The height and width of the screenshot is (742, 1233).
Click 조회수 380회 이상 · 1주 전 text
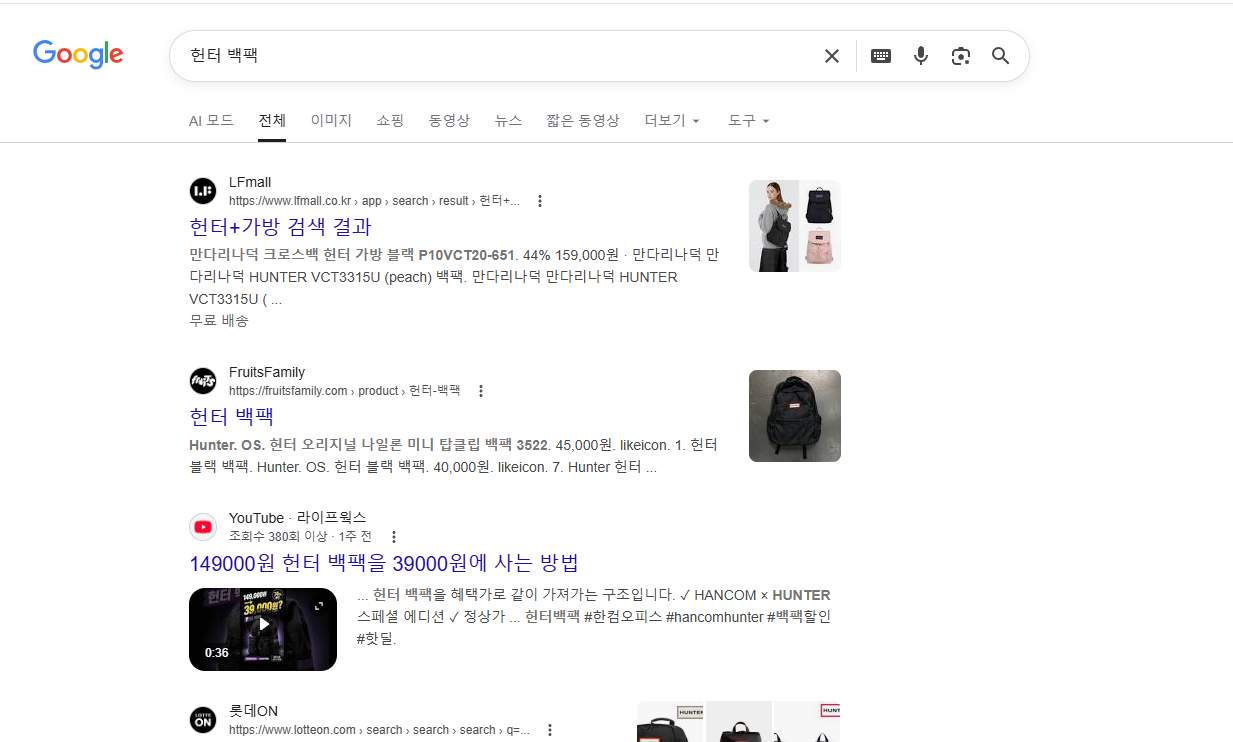[x=300, y=537]
